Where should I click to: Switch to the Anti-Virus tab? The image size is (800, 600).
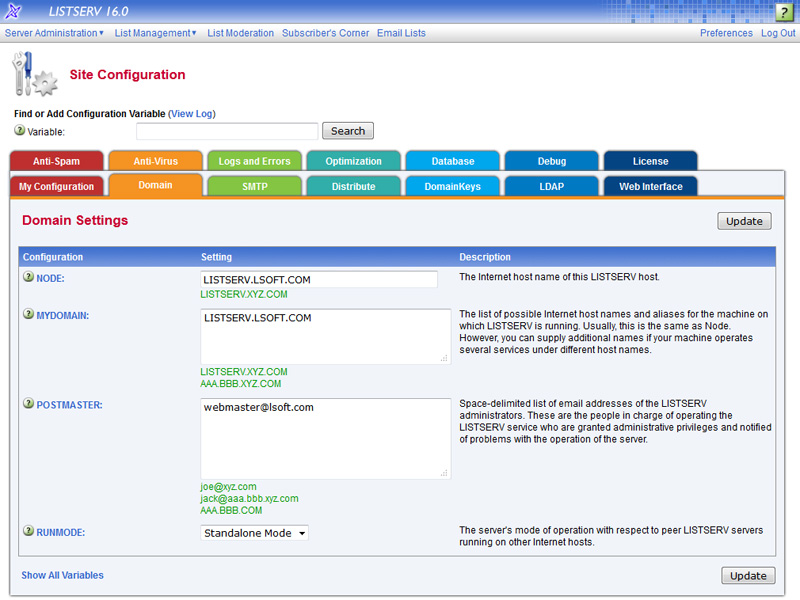tap(156, 161)
